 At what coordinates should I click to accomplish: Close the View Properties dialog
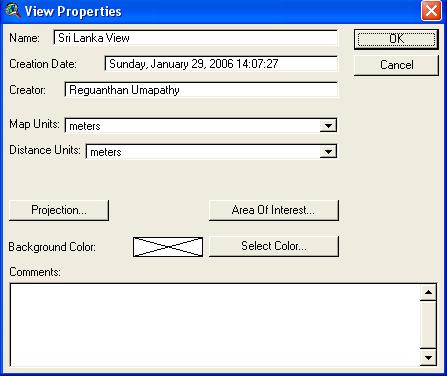[x=431, y=11]
